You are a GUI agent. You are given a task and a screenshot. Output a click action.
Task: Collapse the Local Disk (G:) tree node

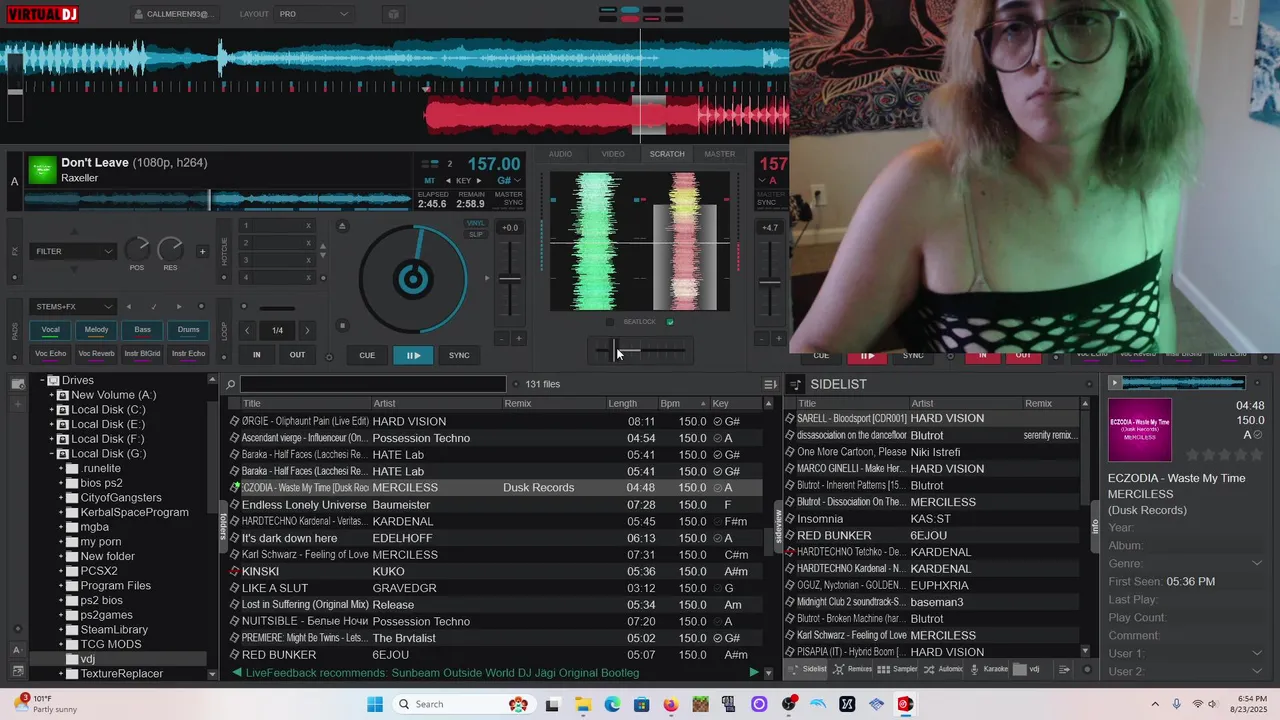point(51,454)
